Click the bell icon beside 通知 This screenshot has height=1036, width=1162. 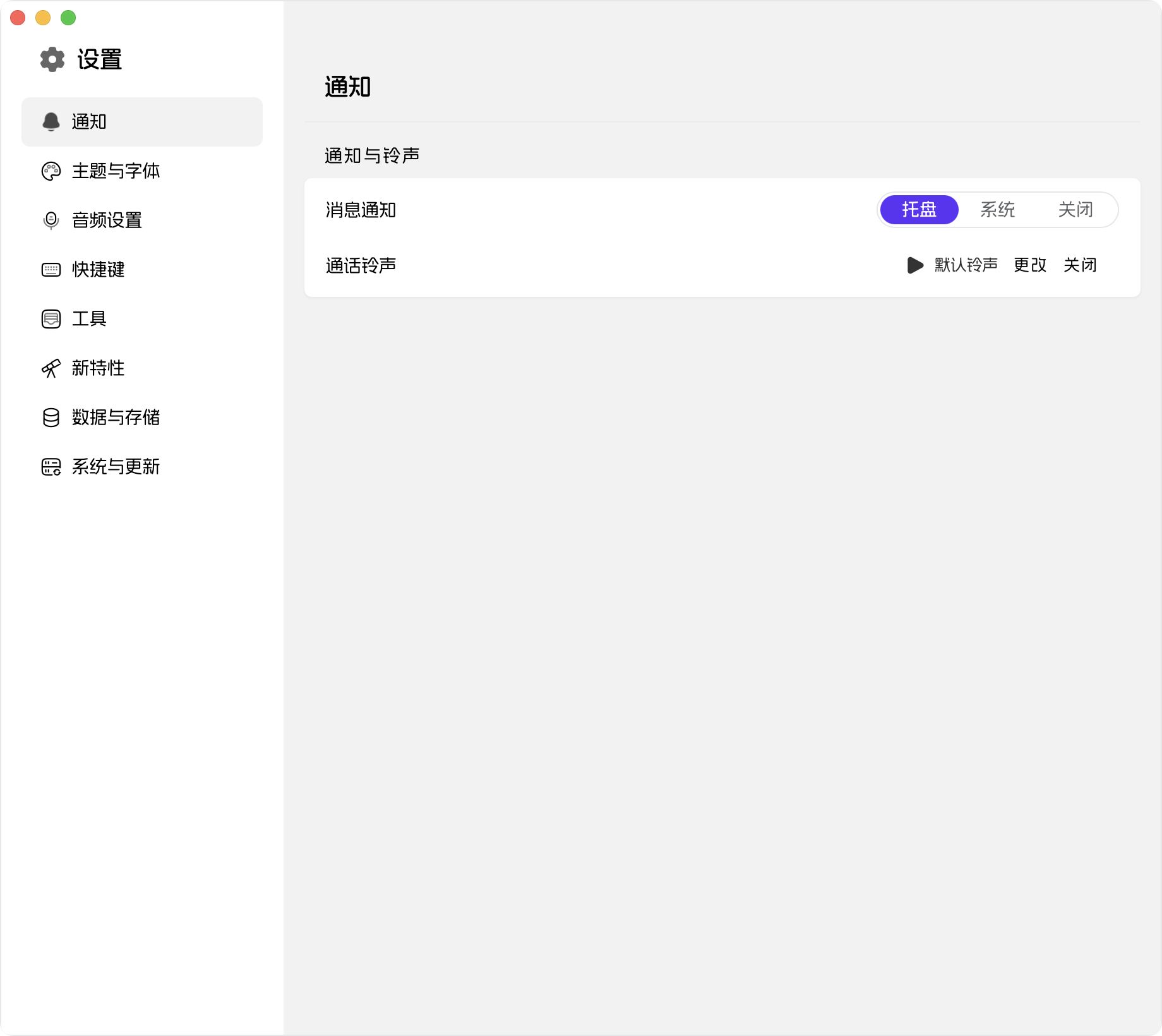coord(51,121)
